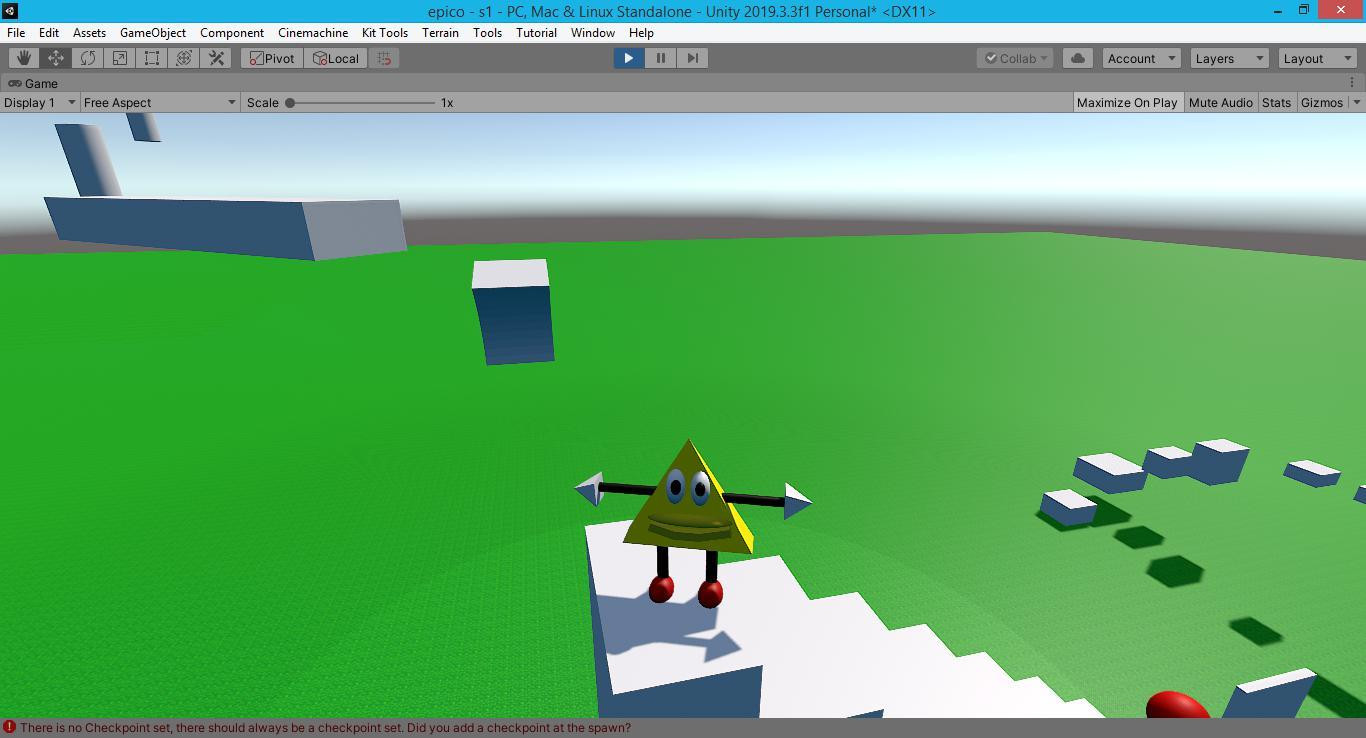Open the Cinemachine menu

click(313, 32)
